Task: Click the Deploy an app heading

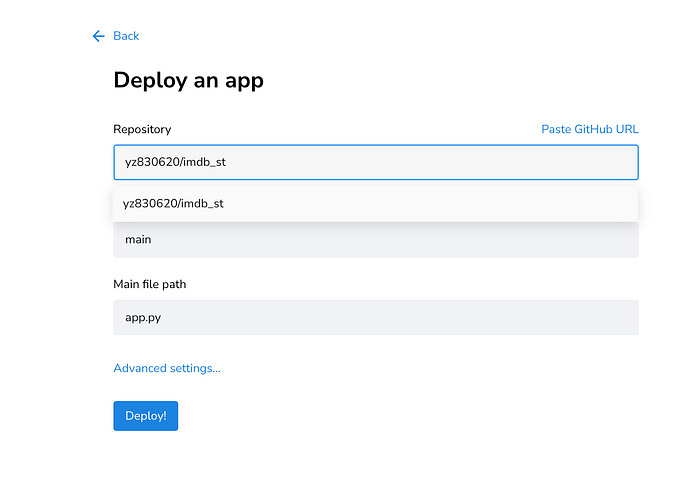Action: [x=188, y=80]
